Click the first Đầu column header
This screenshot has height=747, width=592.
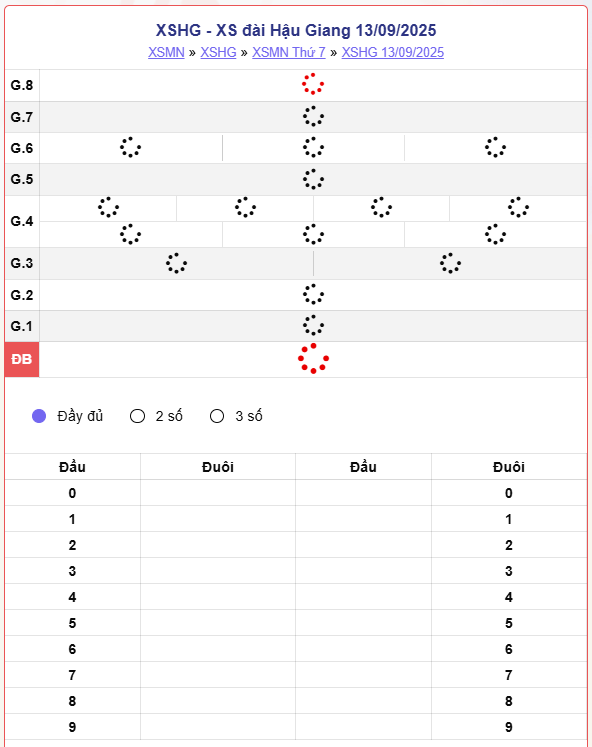pos(72,467)
